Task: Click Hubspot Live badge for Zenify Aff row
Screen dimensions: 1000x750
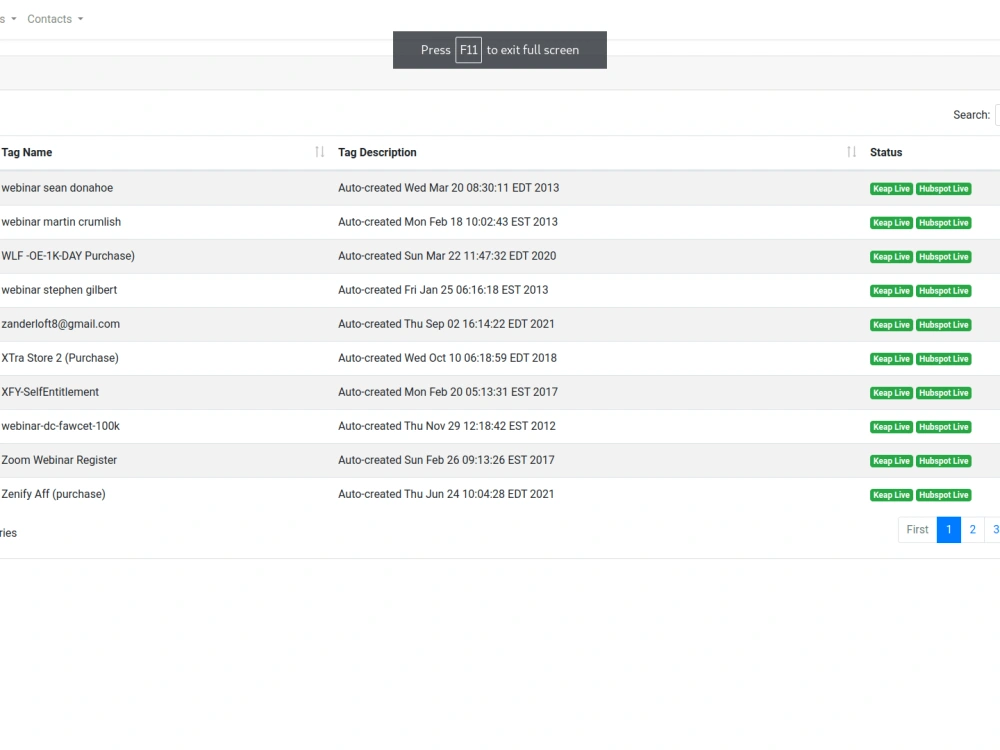Action: pos(943,495)
